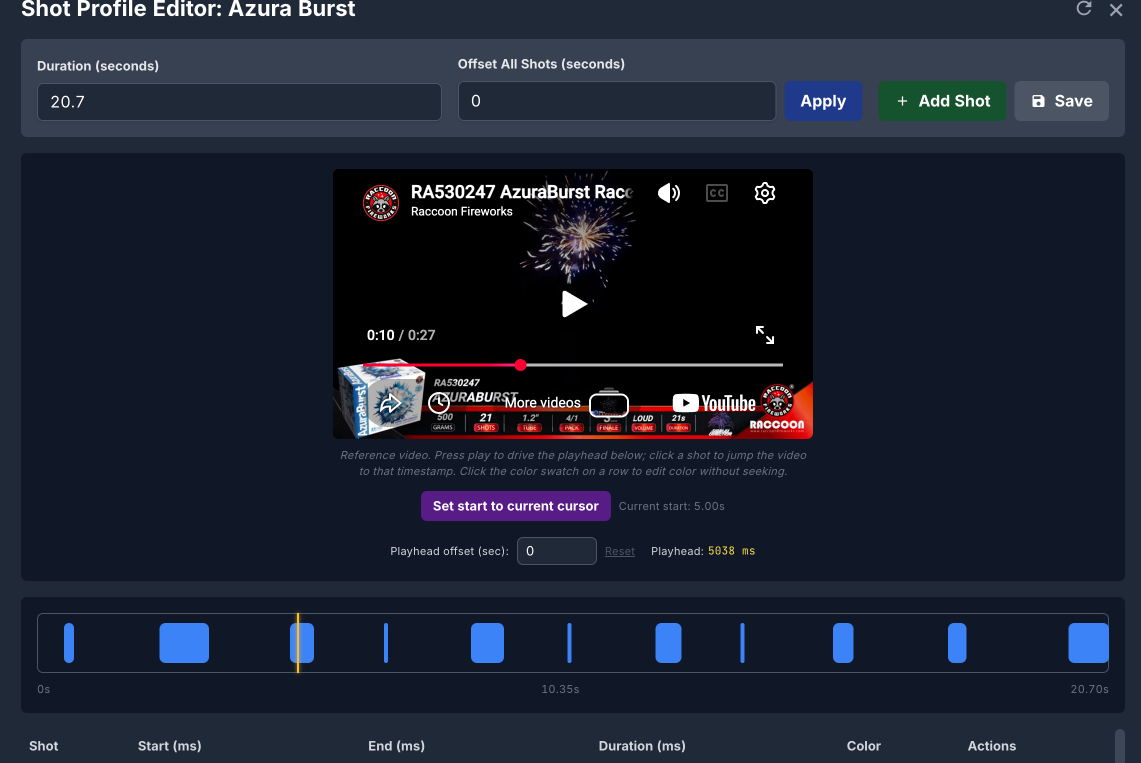Click the share arrow icon on video
The image size is (1141, 763).
pos(391,403)
